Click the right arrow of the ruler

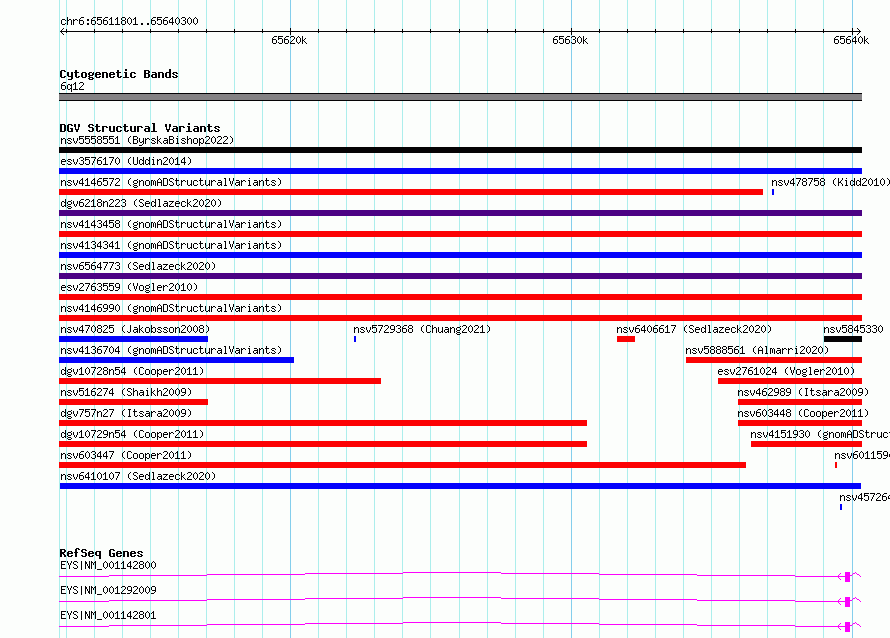858,31
